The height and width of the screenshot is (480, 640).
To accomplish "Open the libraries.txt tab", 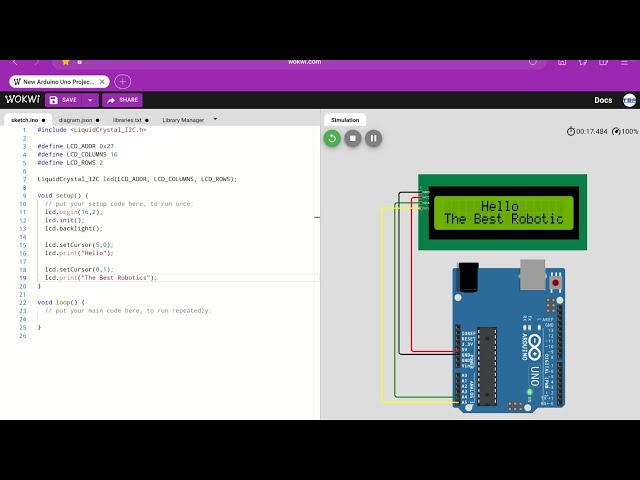I will [131, 120].
